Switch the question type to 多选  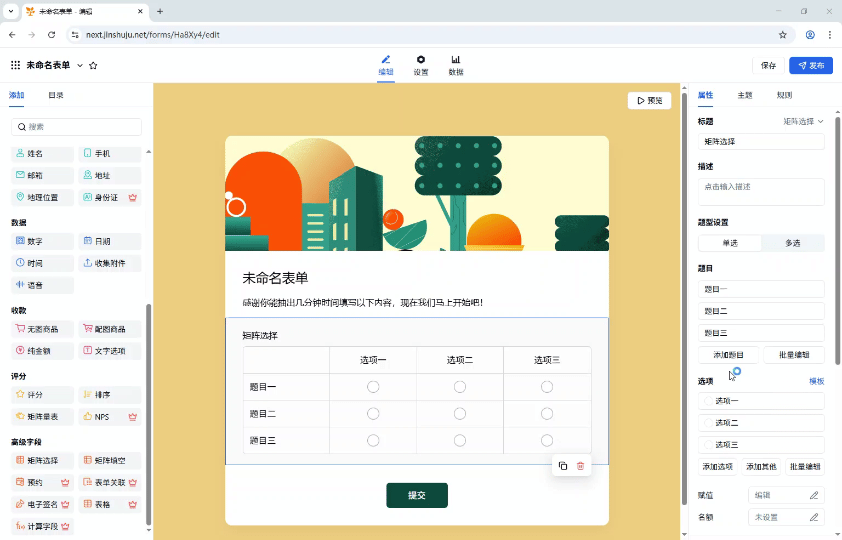tap(792, 243)
